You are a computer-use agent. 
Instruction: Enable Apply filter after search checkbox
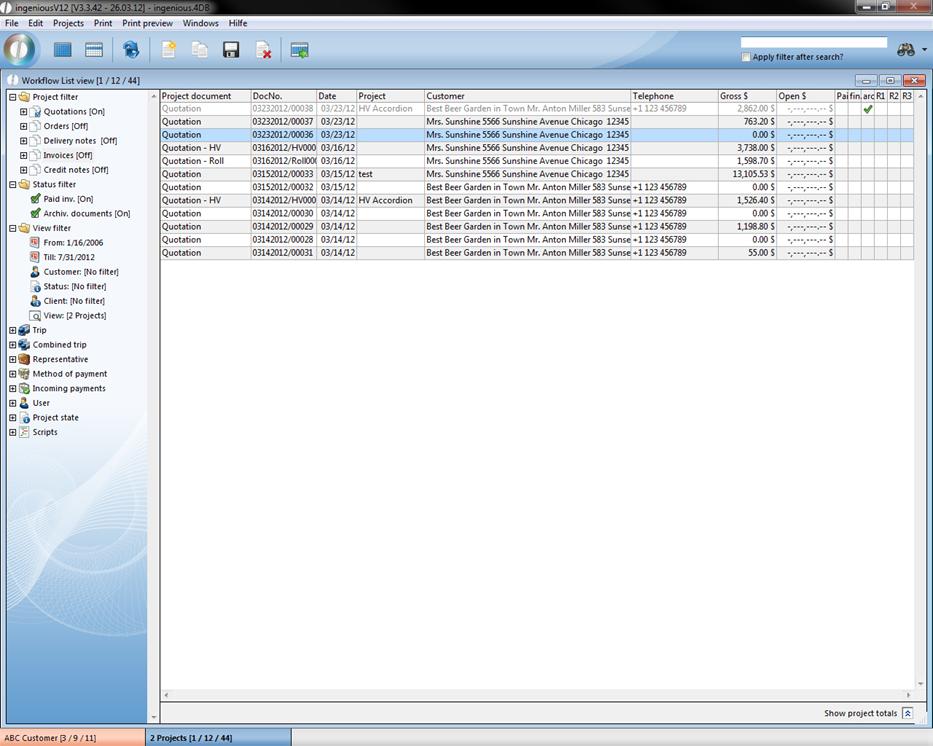click(746, 57)
